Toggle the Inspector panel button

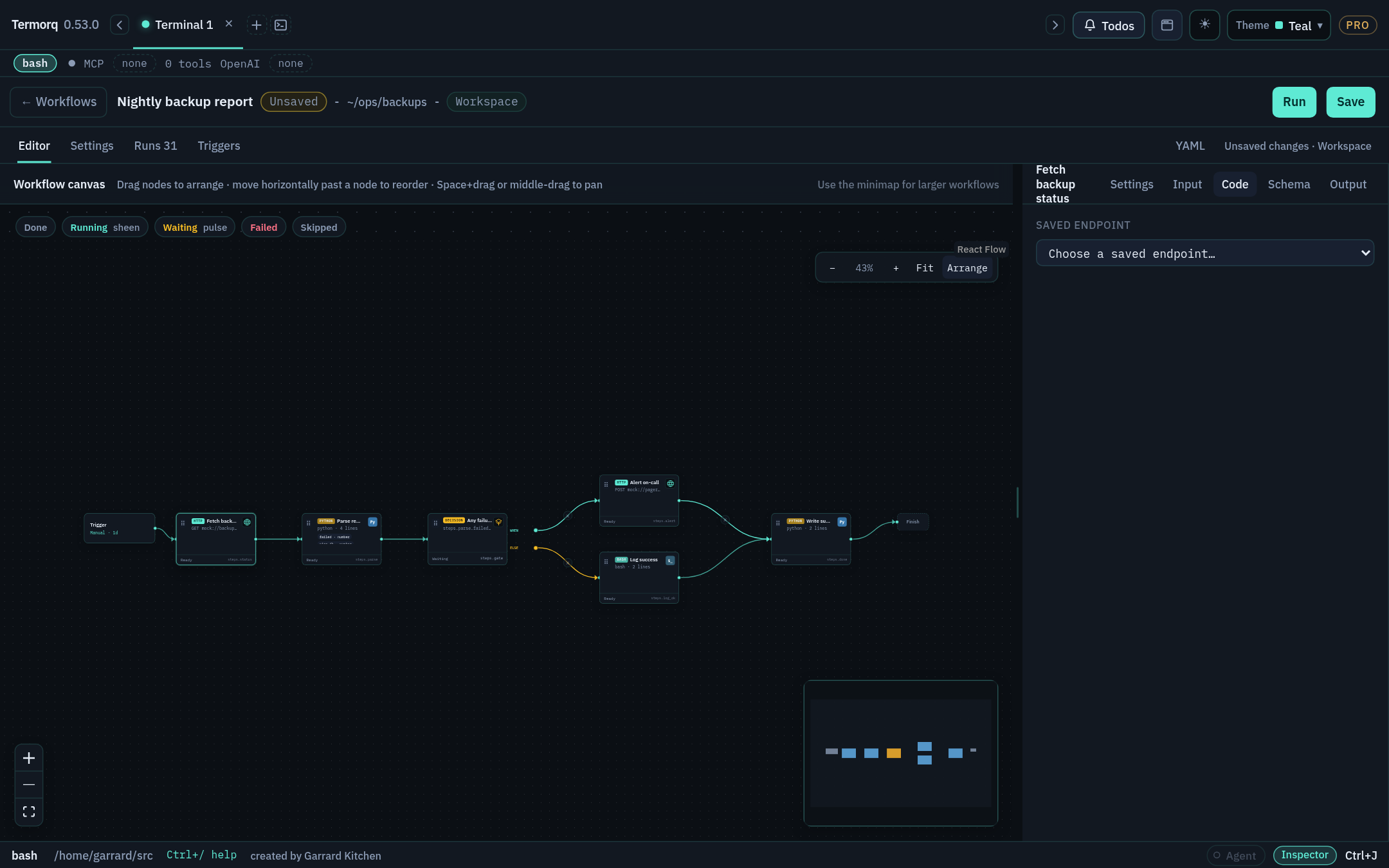(x=1304, y=855)
